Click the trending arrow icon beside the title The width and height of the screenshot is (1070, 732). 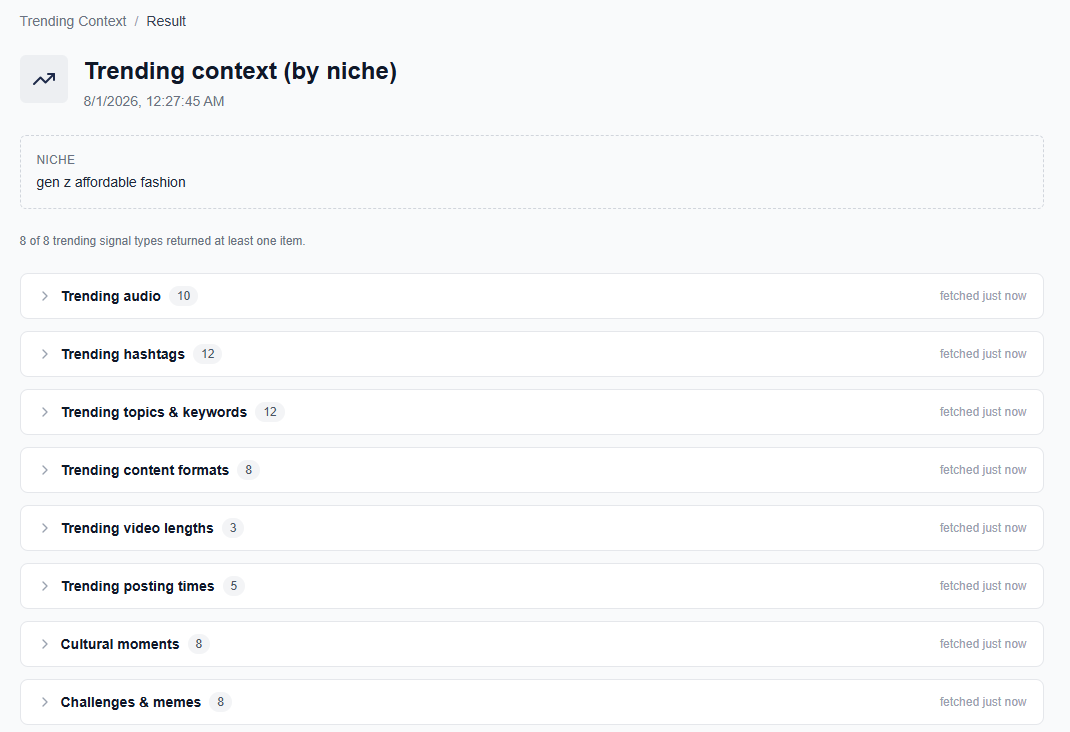point(44,79)
